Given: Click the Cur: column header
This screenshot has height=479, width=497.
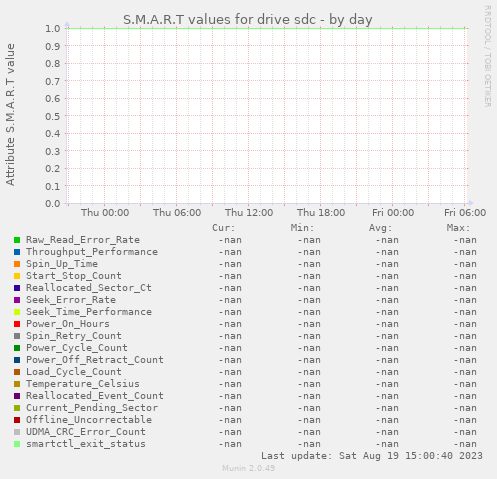Looking at the screenshot, I should (224, 228).
